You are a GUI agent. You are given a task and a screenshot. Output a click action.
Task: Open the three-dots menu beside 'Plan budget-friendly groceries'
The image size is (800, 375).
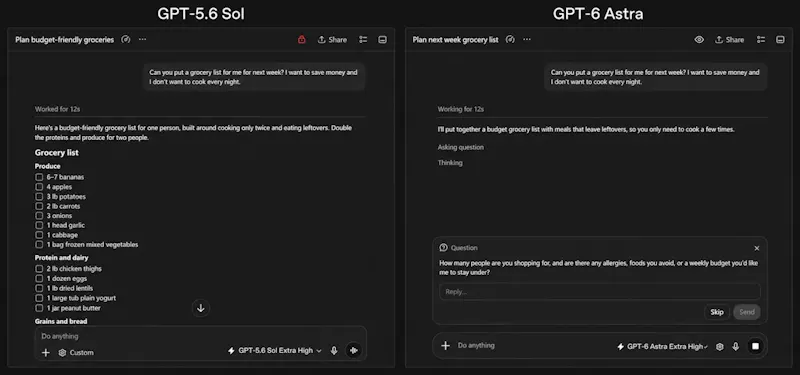[x=142, y=39]
